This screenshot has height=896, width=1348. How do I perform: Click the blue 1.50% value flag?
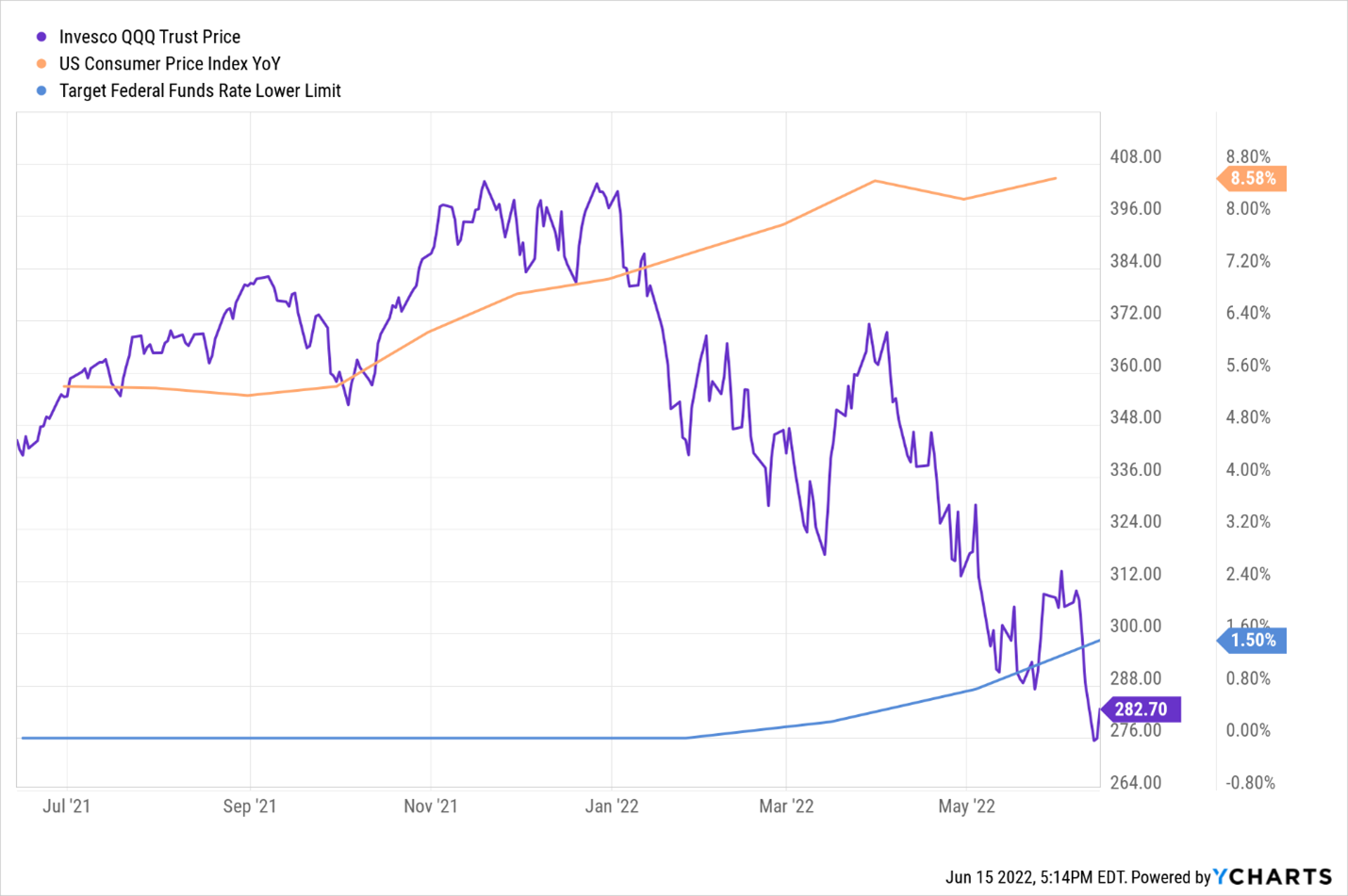coord(1253,641)
